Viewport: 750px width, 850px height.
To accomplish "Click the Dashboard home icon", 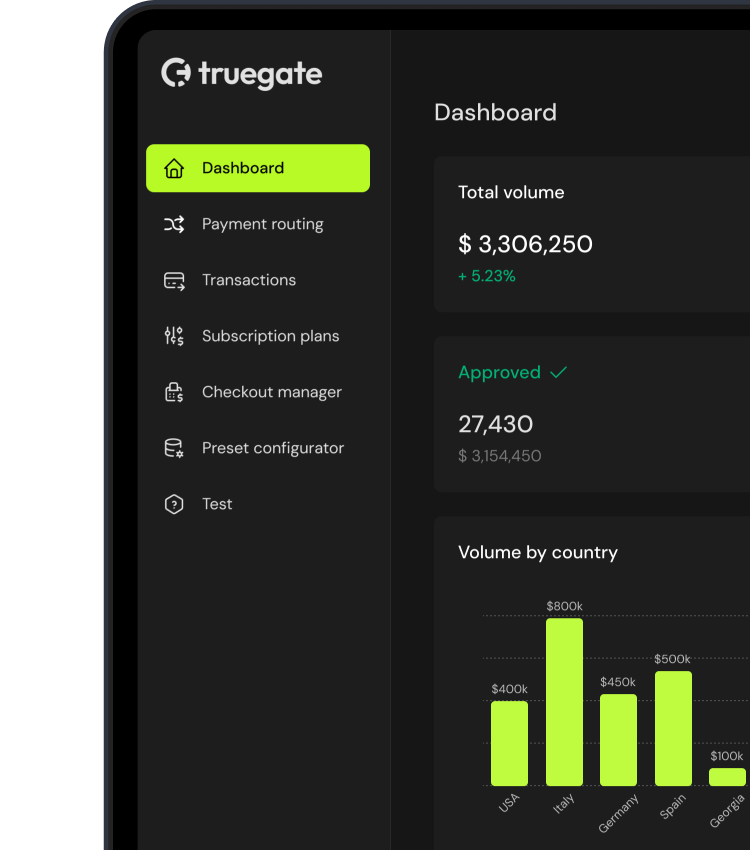I will [174, 168].
